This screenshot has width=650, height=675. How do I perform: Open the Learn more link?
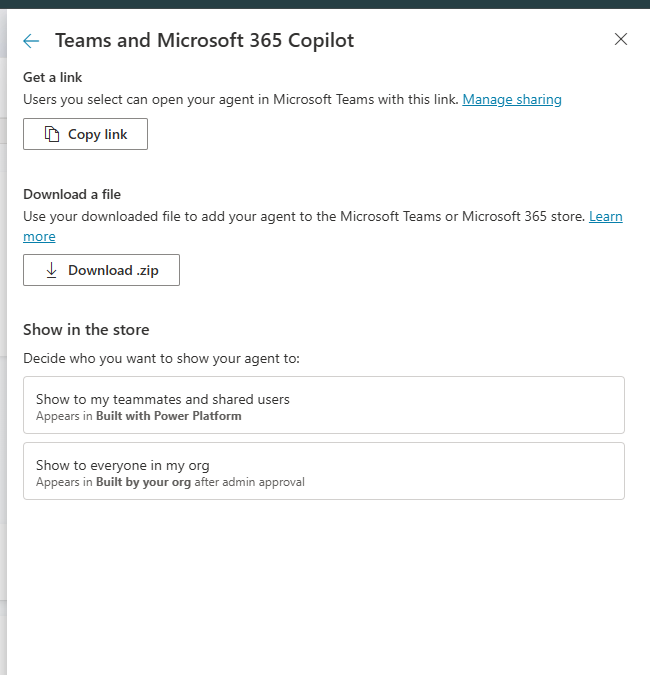605,216
